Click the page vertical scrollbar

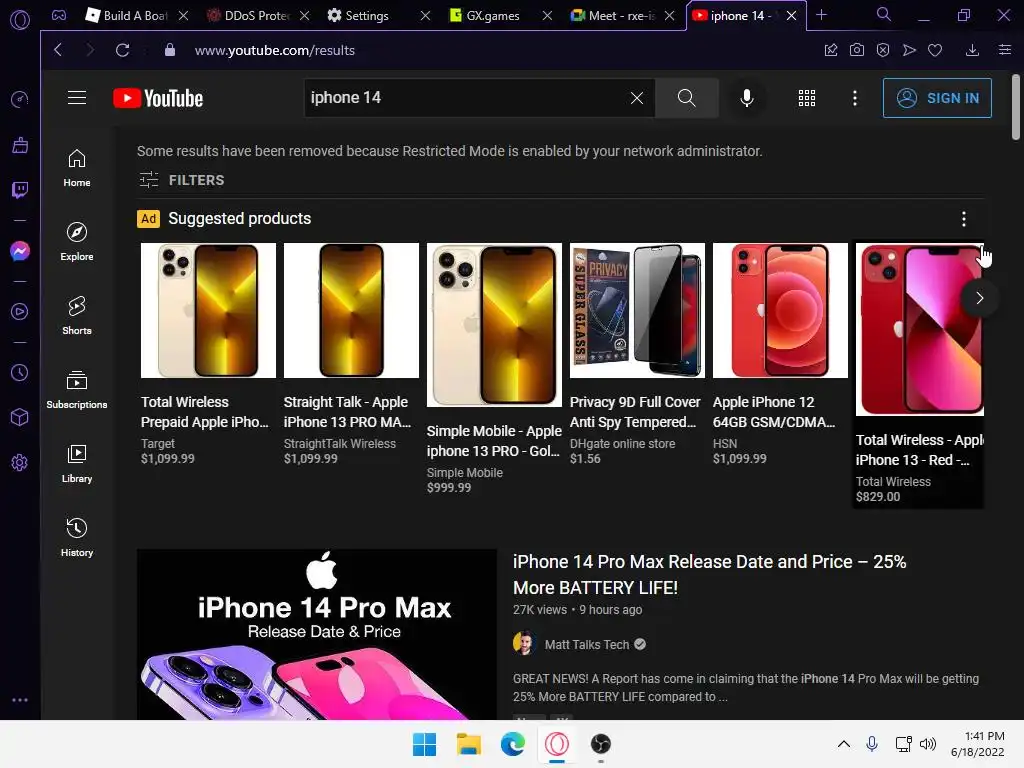pos(1016,106)
